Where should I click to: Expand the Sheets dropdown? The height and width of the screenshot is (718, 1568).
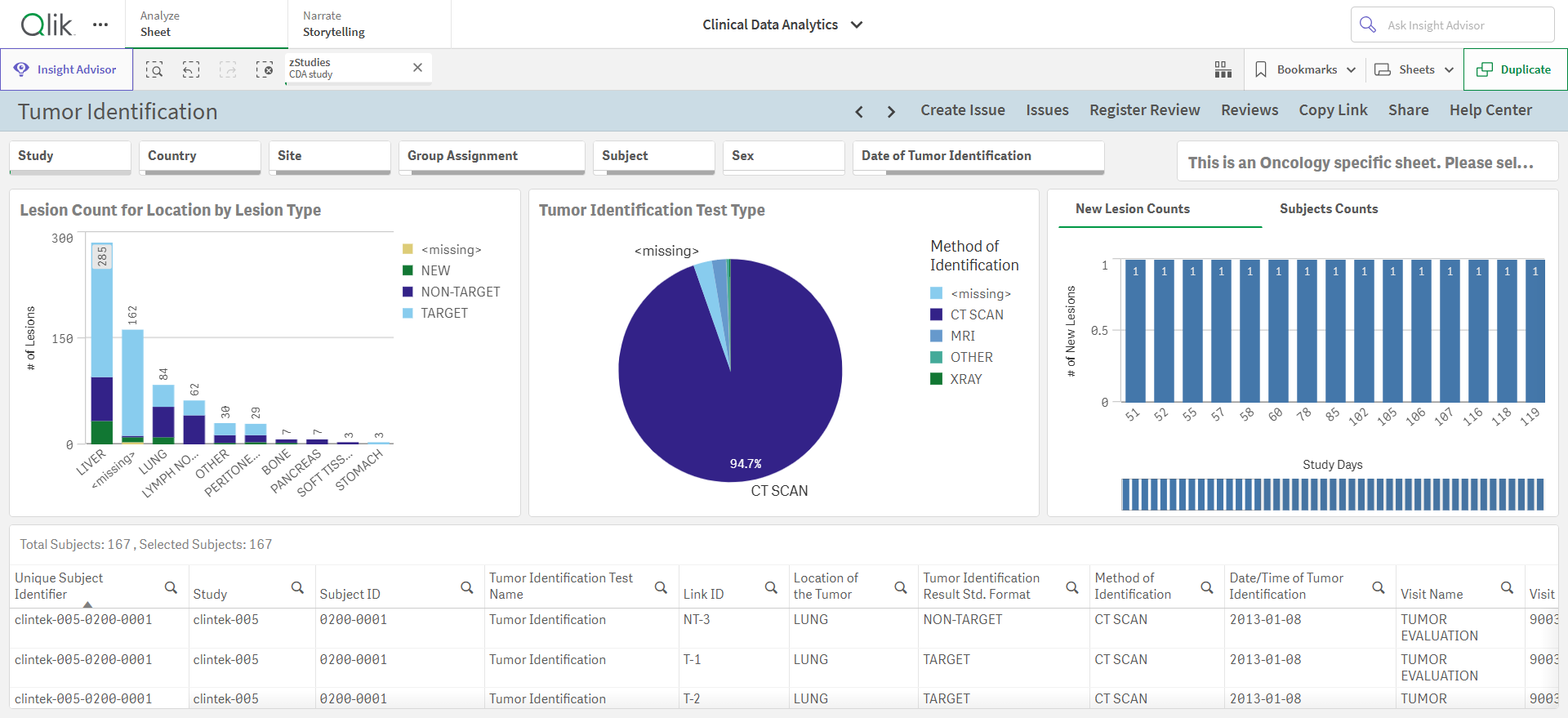[x=1414, y=69]
